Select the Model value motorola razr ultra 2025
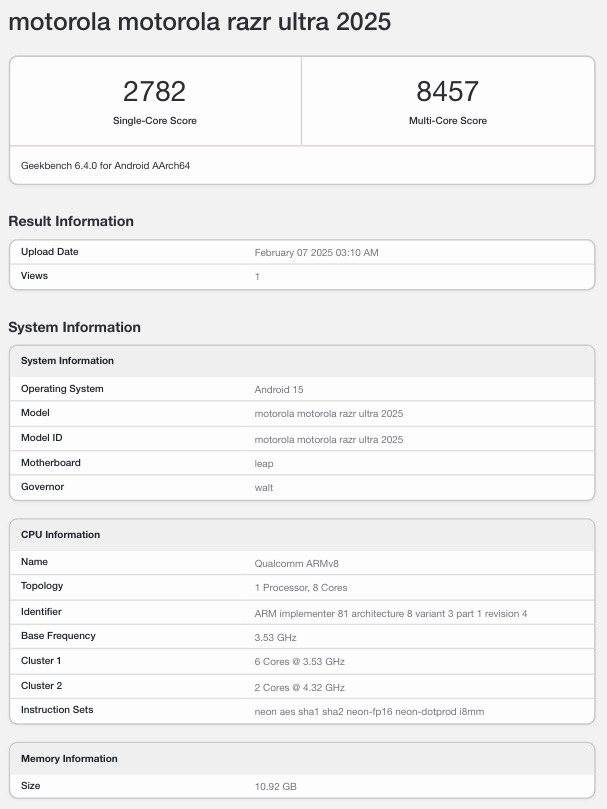 pyautogui.click(x=329, y=413)
